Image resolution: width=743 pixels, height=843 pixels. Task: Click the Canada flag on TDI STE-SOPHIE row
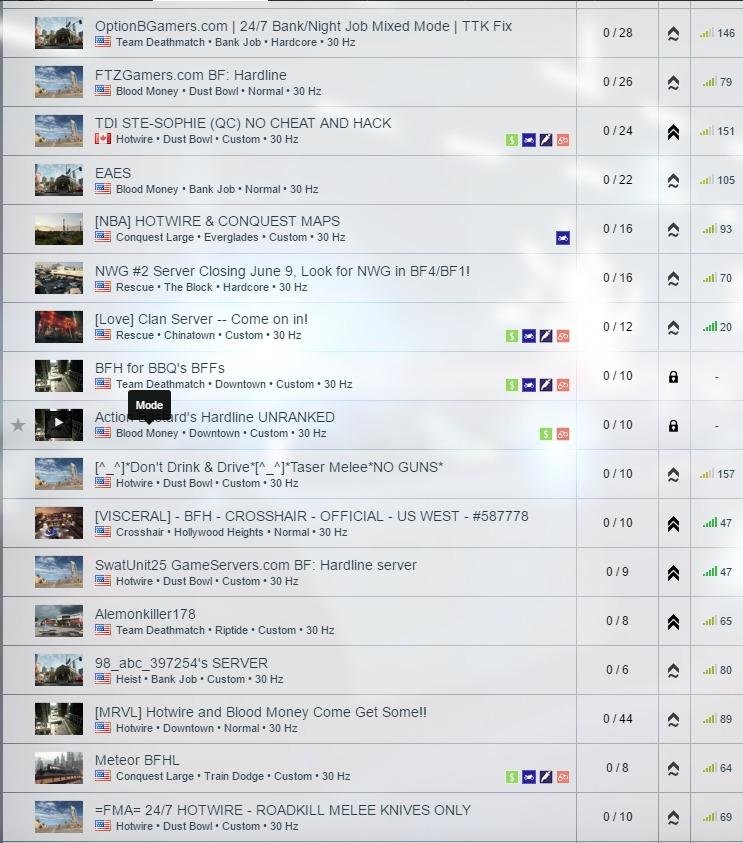[x=103, y=139]
